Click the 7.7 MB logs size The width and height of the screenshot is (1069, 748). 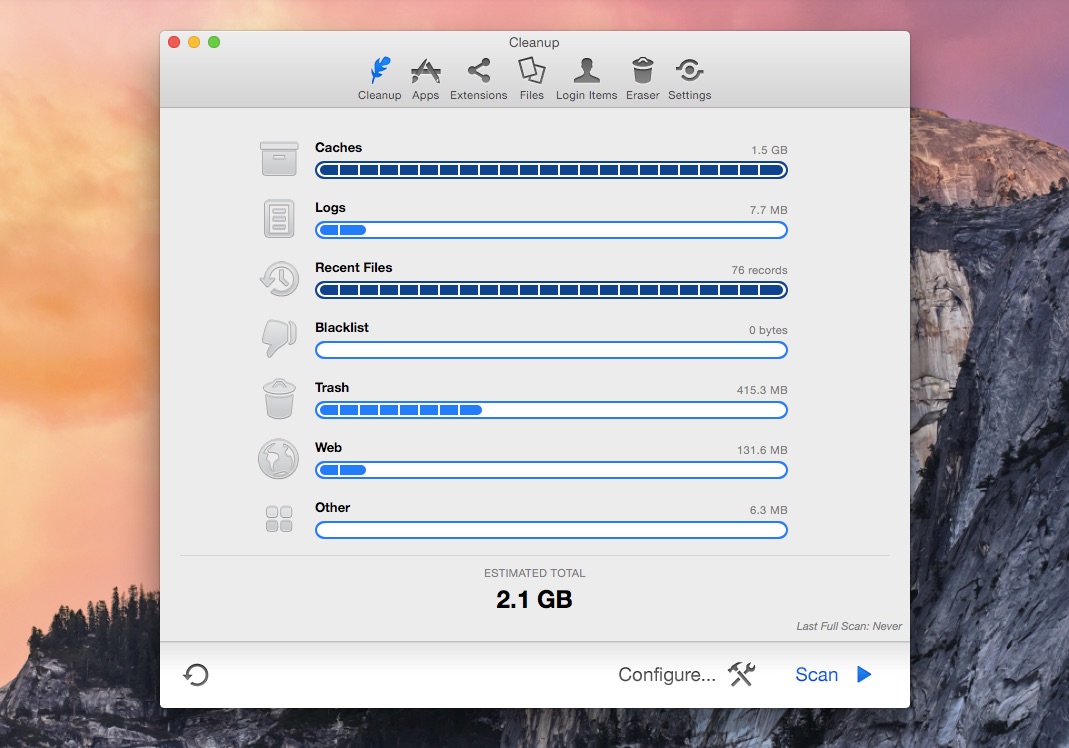tap(768, 210)
